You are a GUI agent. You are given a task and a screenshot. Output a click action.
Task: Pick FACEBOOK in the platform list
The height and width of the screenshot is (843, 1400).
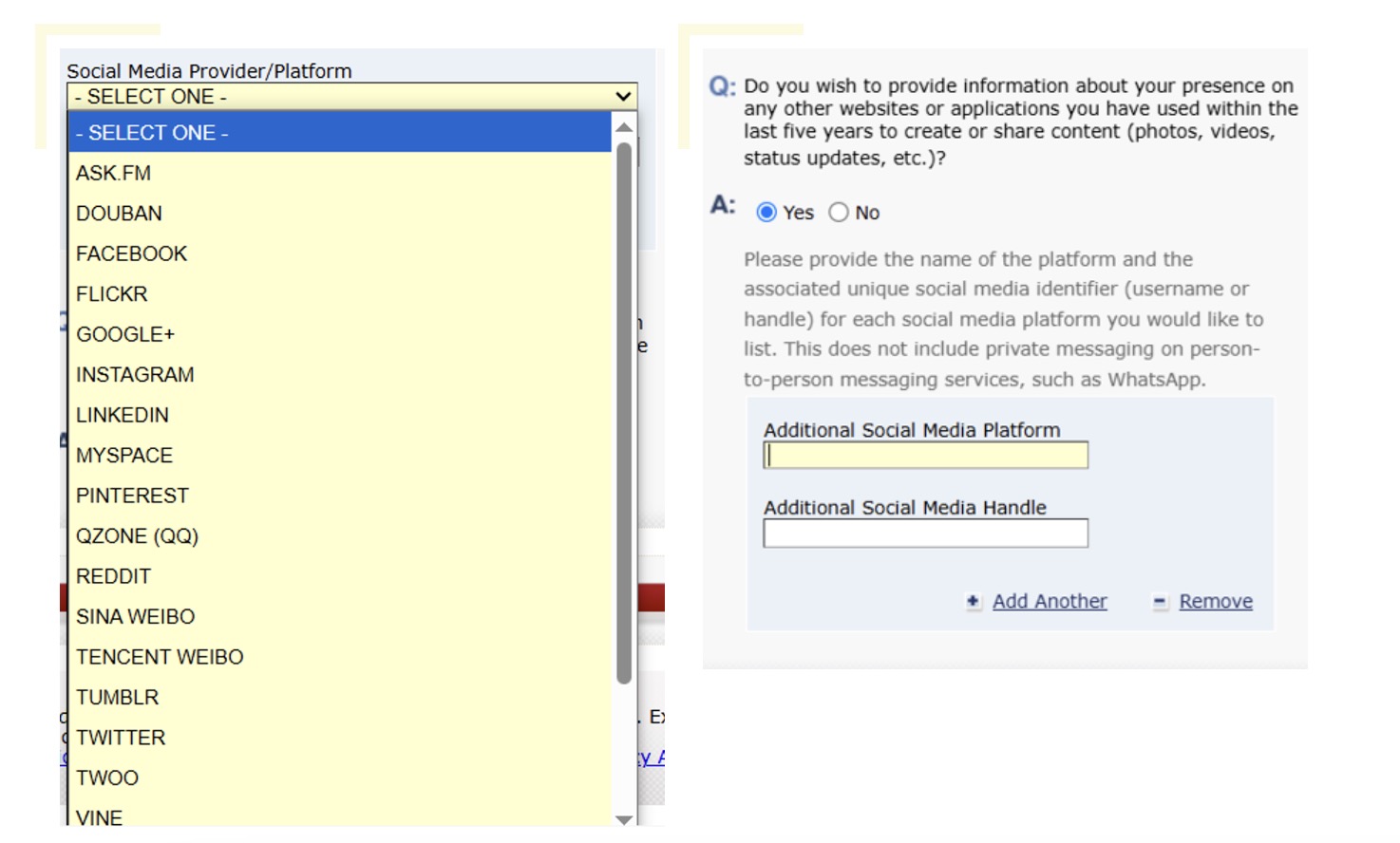point(340,253)
